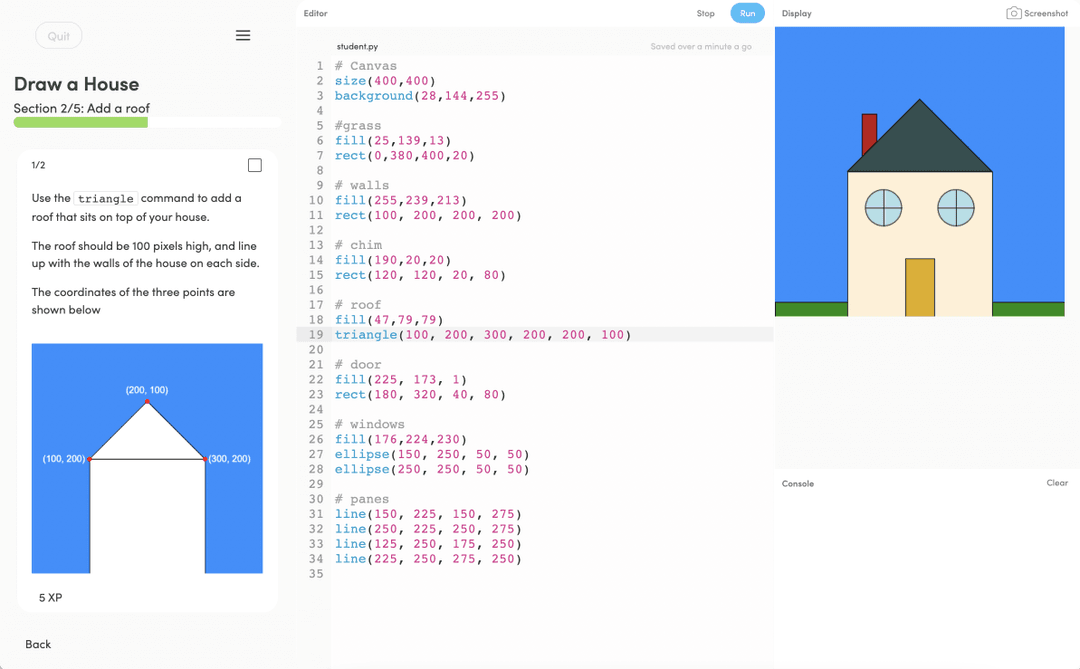
Task: Click the roof coordinates diagram
Action: [x=147, y=459]
